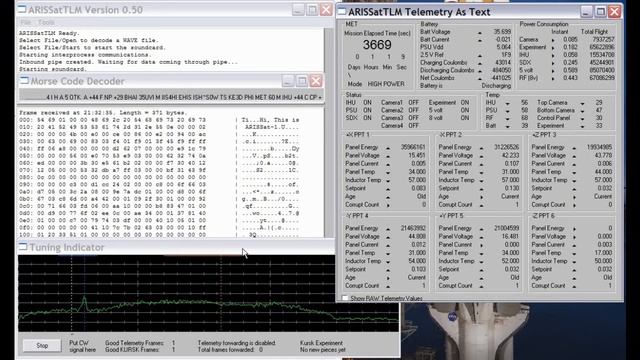640x360 pixels.
Task: Enable Show RAW Telemetry Values checkbox
Action: (x=345, y=298)
